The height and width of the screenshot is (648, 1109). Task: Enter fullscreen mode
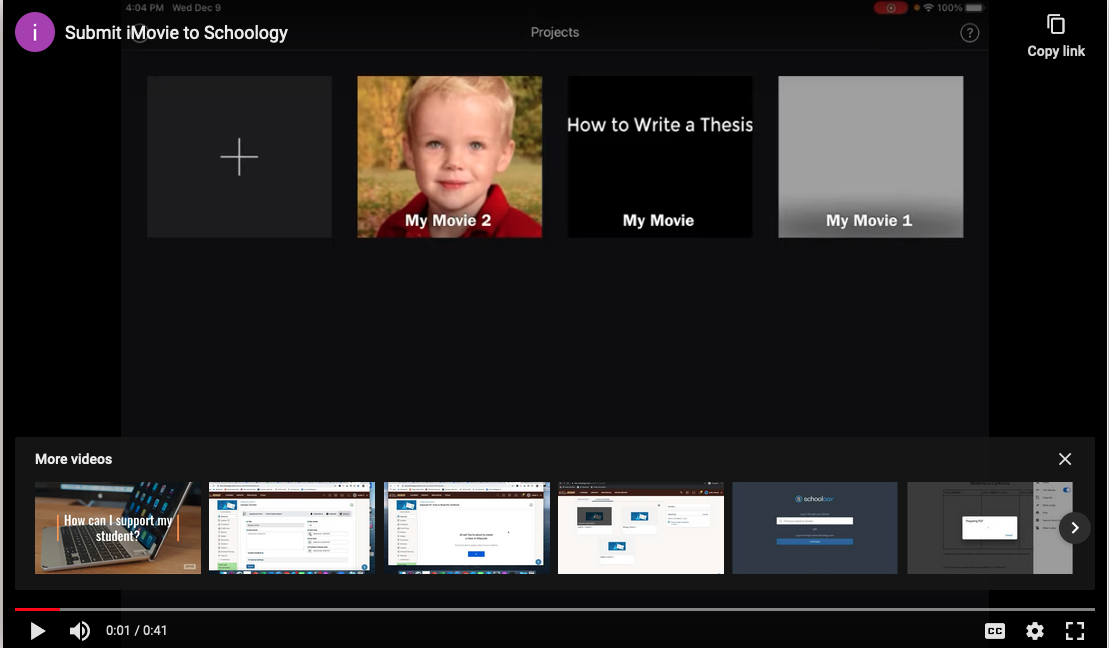point(1075,631)
